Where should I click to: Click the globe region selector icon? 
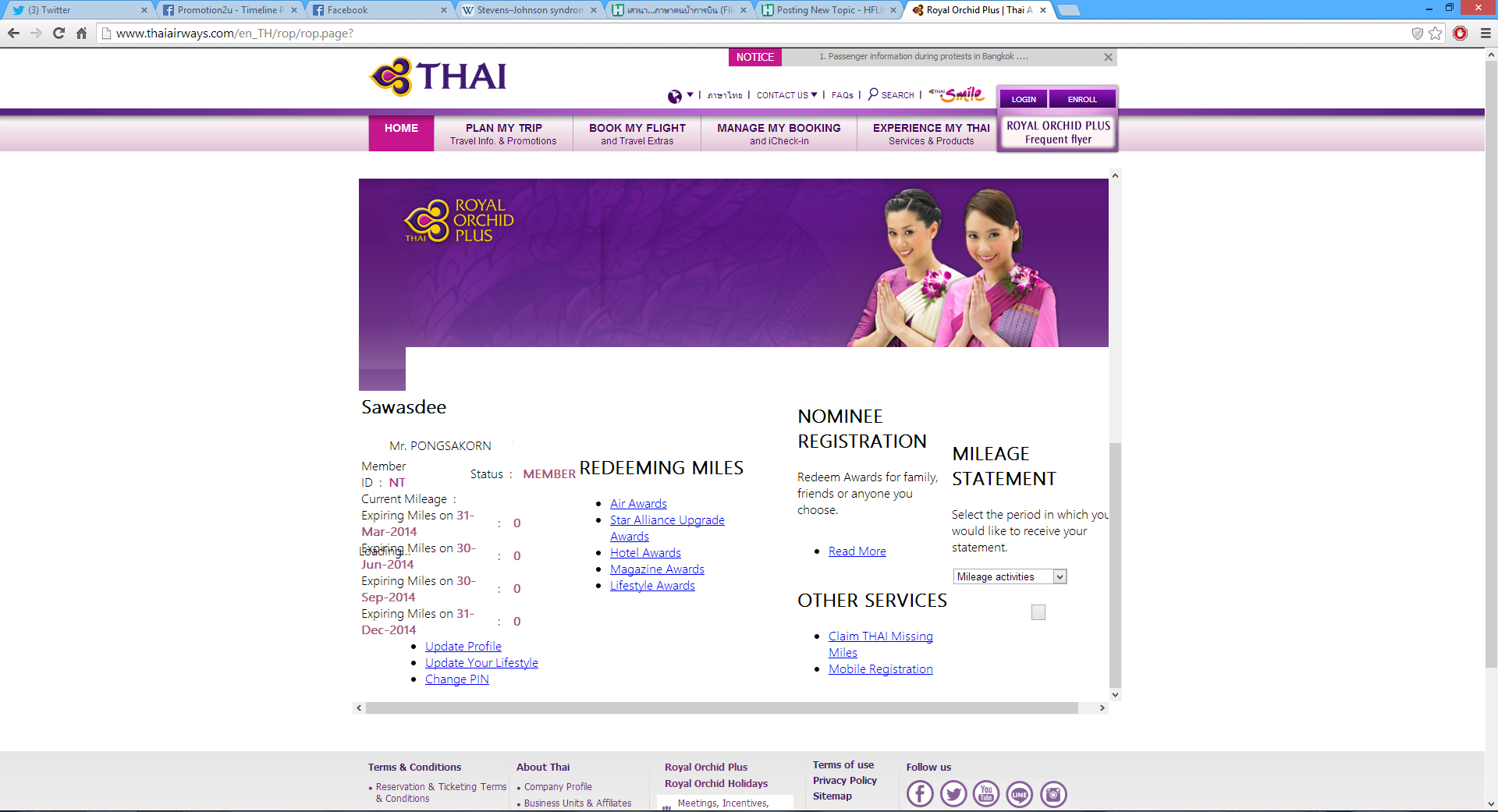(x=675, y=96)
